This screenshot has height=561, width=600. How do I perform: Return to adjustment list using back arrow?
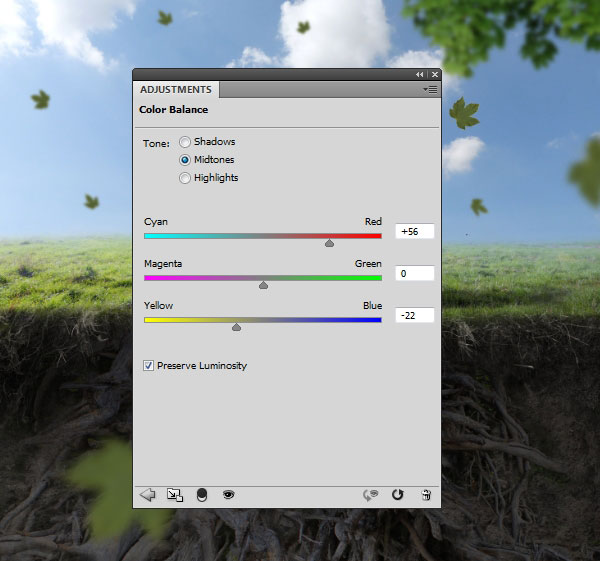(148, 495)
